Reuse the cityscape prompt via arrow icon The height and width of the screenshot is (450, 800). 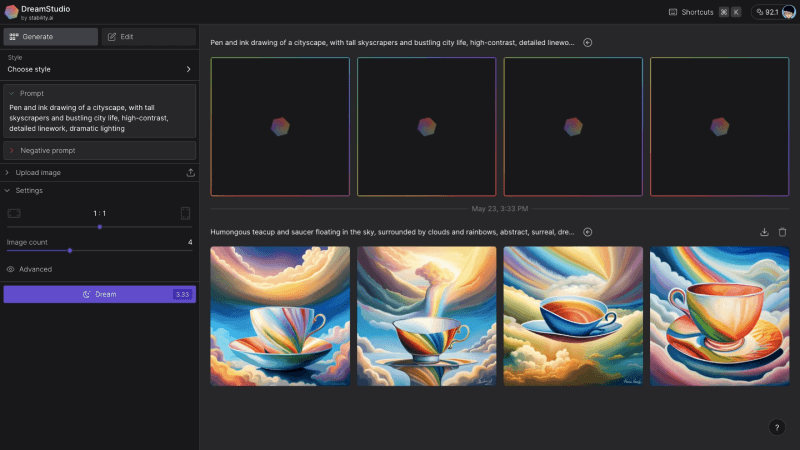pyautogui.click(x=588, y=43)
